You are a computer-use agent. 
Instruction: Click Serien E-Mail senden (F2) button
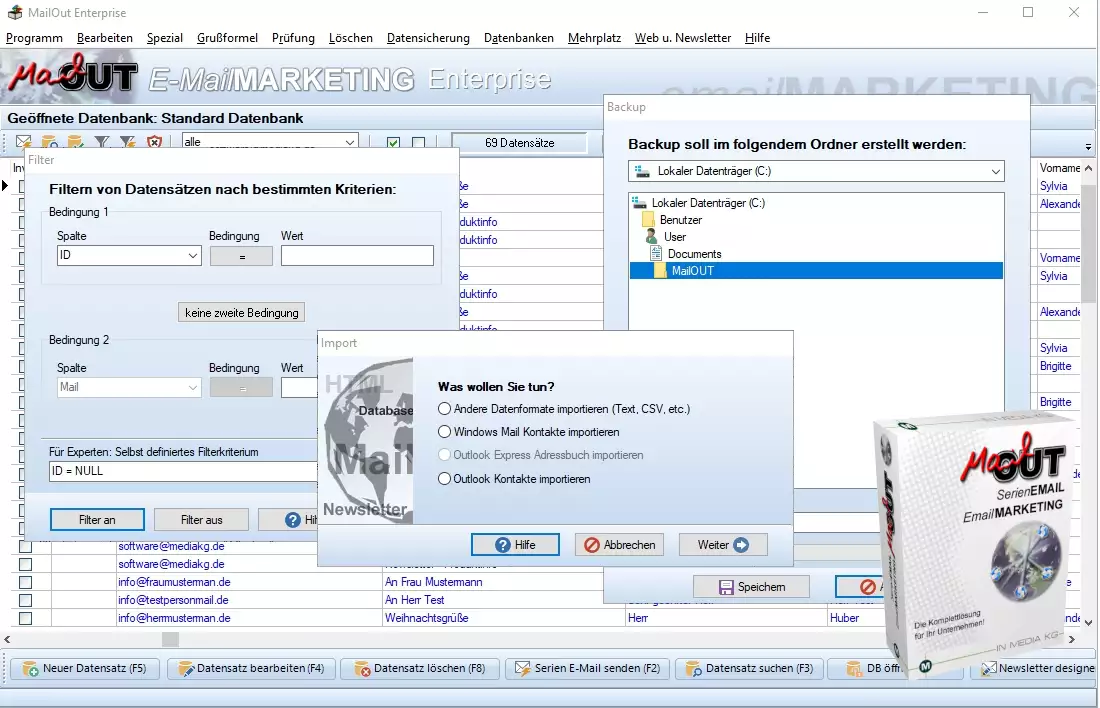(x=587, y=668)
